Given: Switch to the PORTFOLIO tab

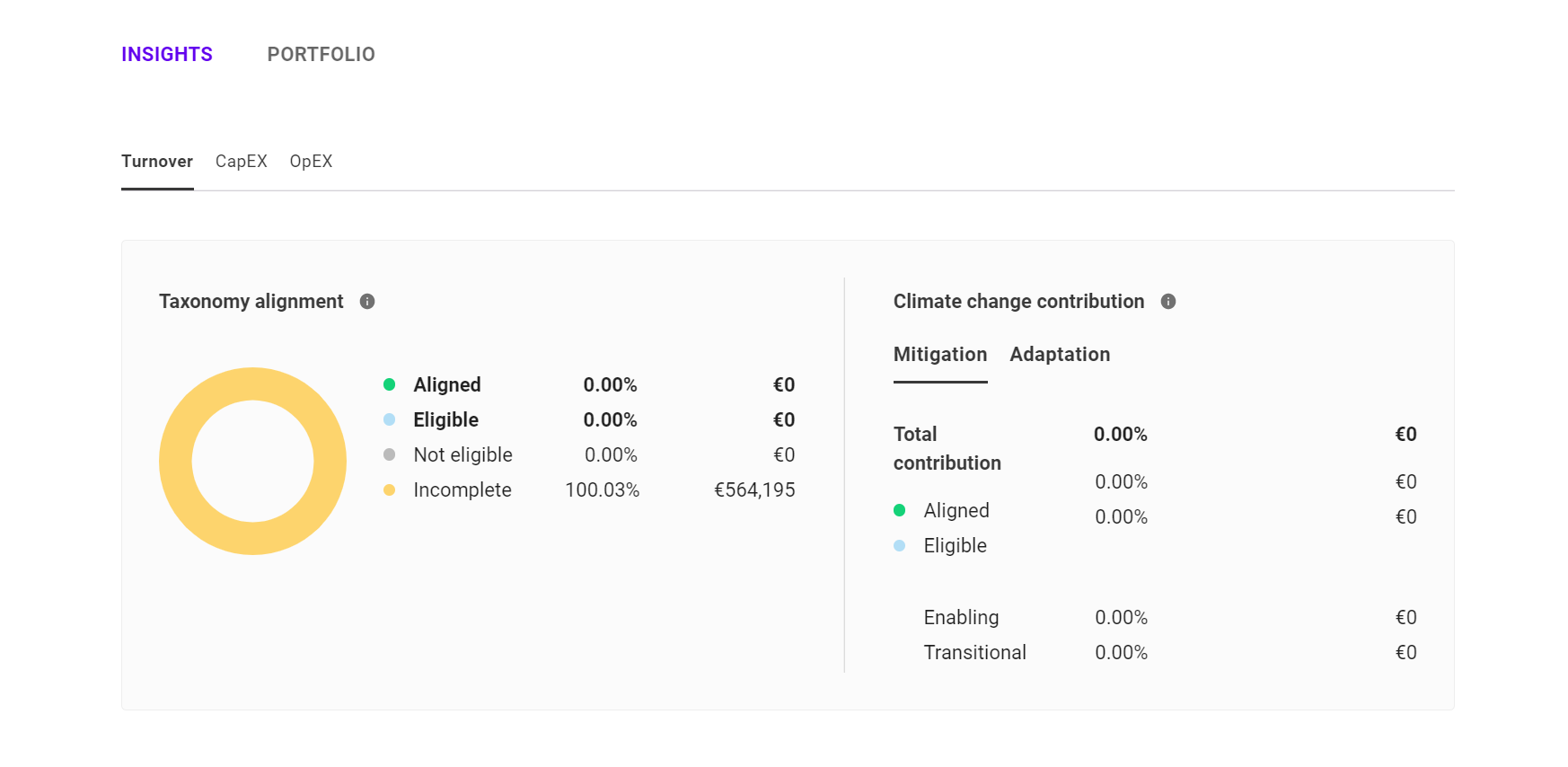Looking at the screenshot, I should [x=321, y=55].
